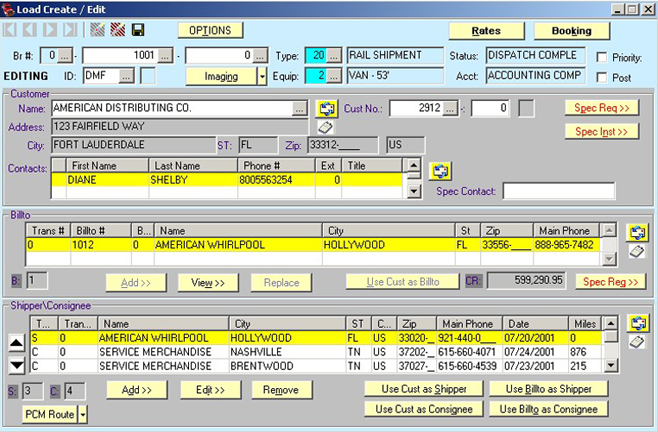Click notepad icon beside customer address

[325, 127]
